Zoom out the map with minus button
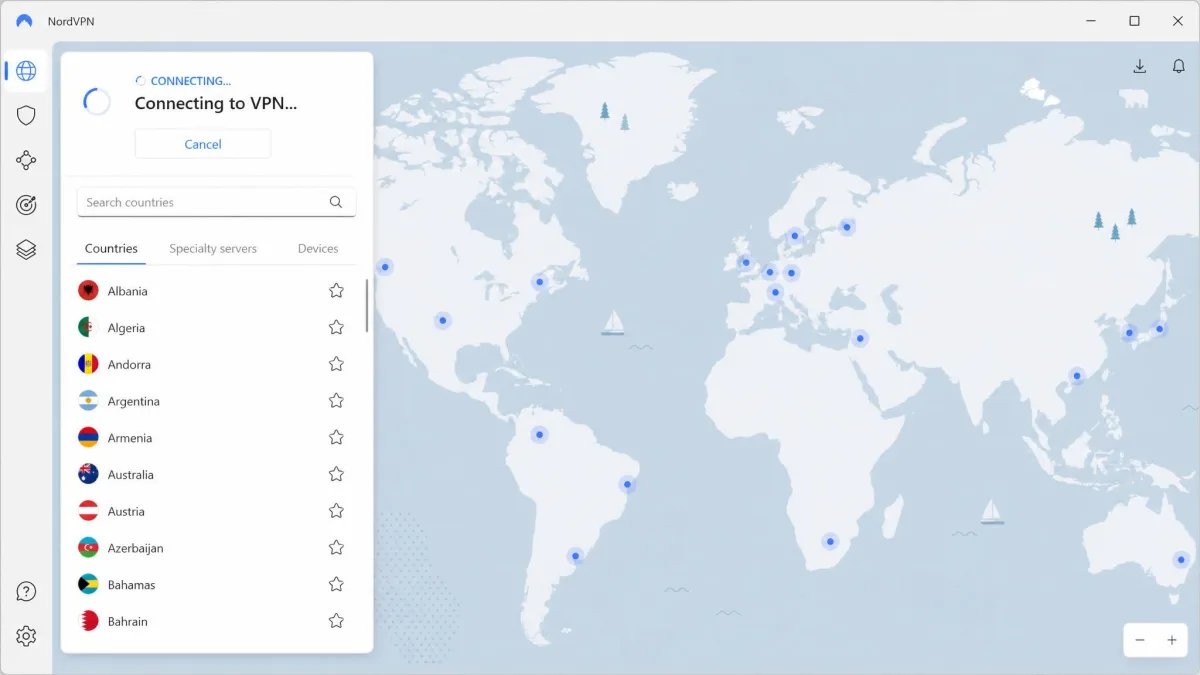 tap(1140, 640)
